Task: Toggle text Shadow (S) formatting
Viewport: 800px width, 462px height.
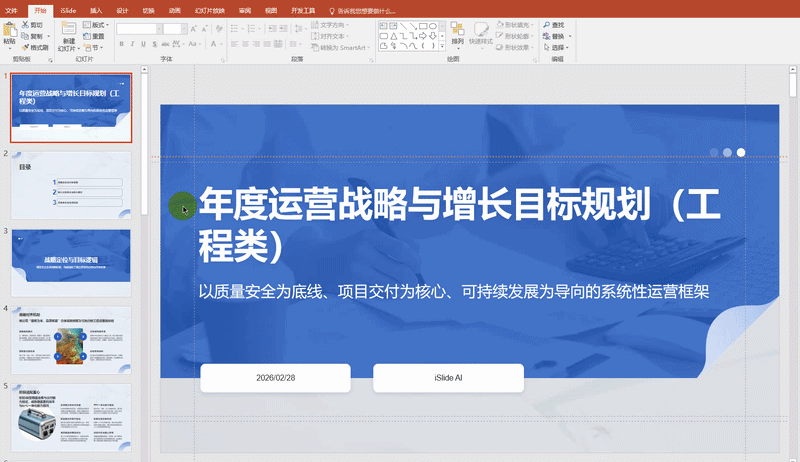Action: (x=155, y=44)
